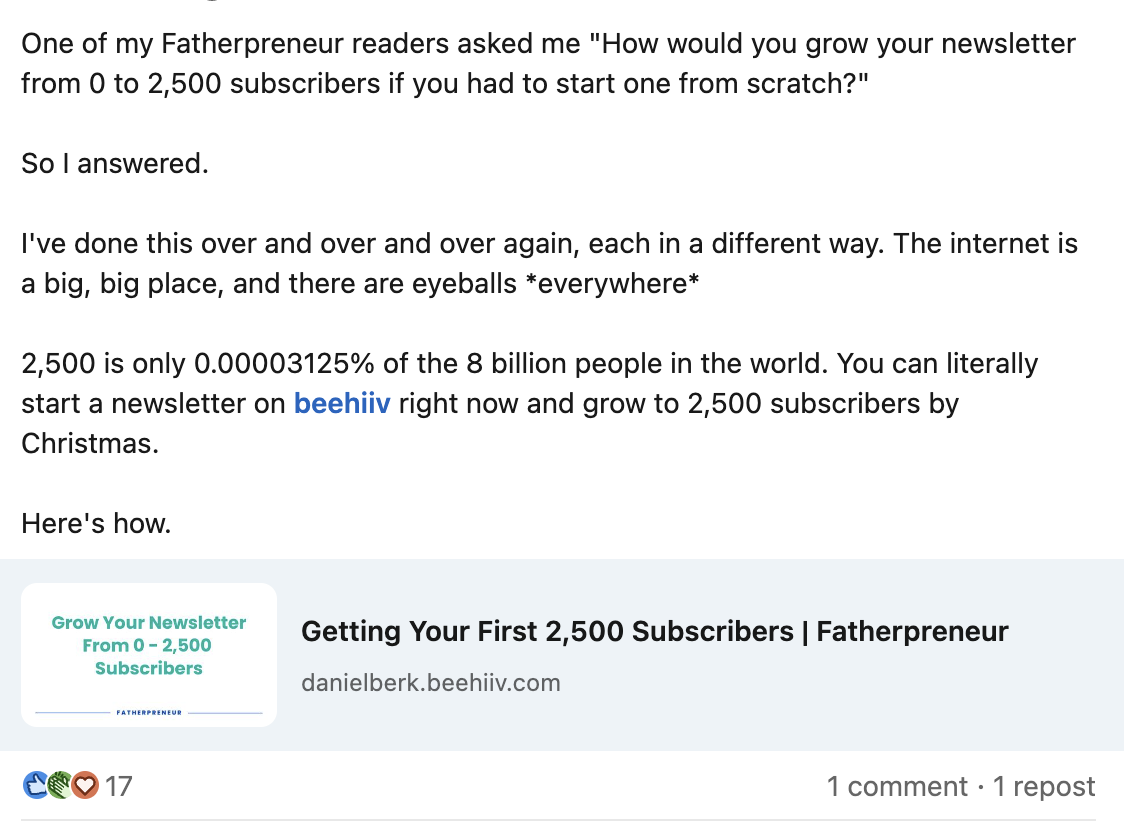Click the blue thumbs-up Like reaction icon
The width and height of the screenshot is (1124, 824).
[35, 786]
